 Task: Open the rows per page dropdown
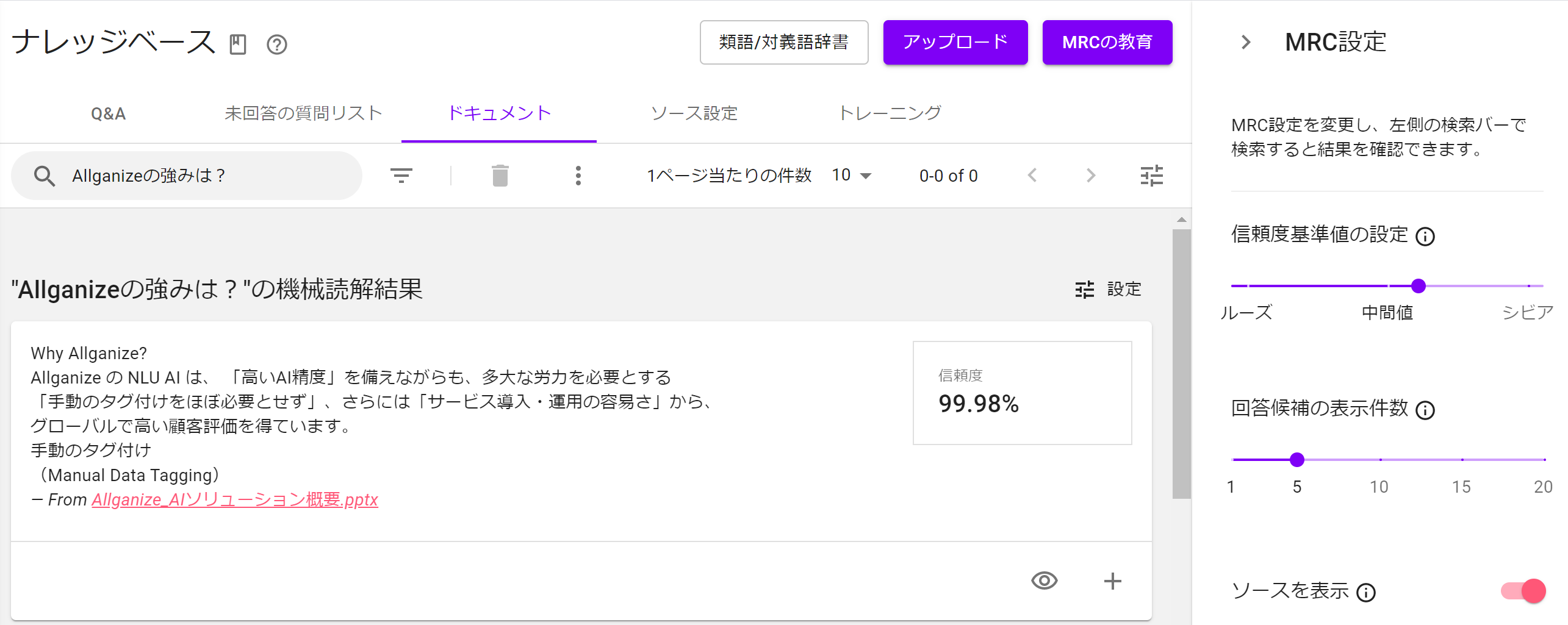(852, 176)
